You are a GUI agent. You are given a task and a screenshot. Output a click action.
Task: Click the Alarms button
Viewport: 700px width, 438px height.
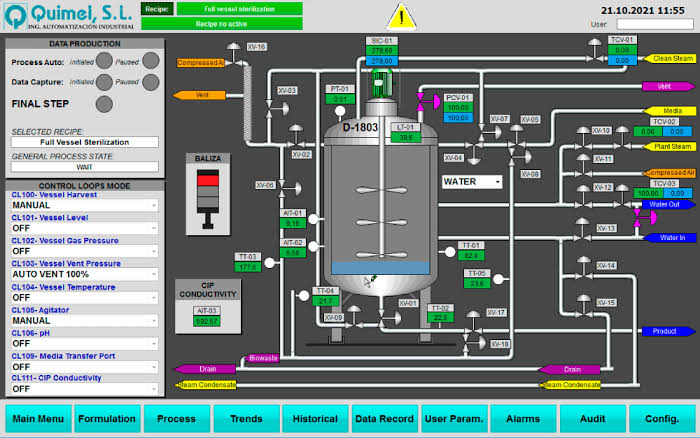point(523,419)
